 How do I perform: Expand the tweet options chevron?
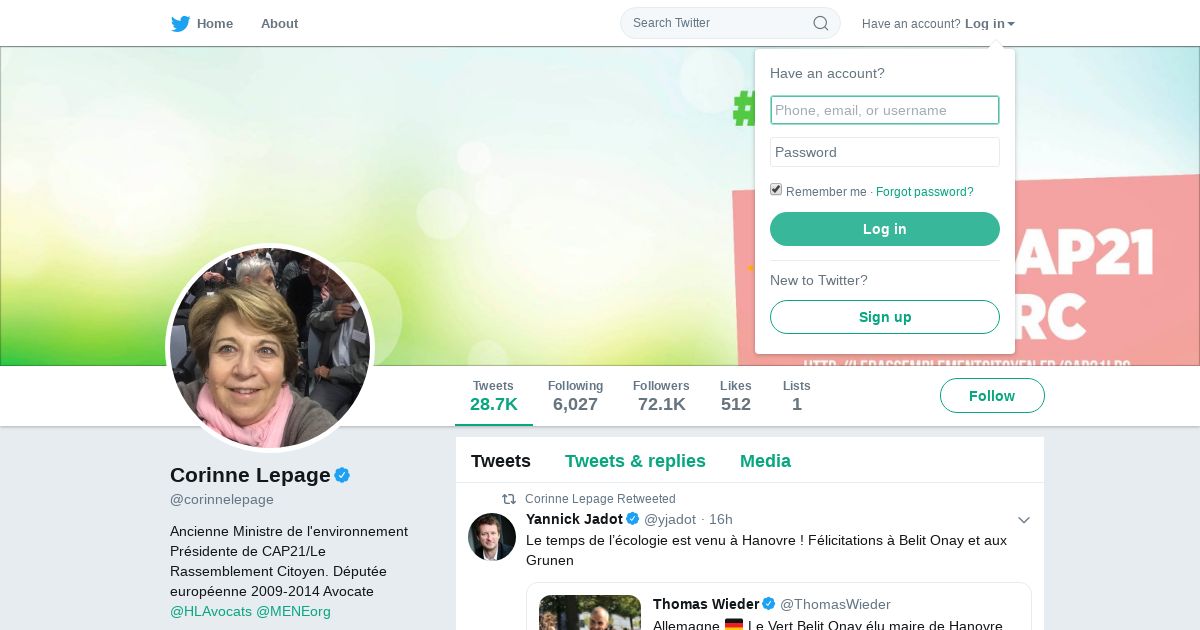[x=1023, y=520]
